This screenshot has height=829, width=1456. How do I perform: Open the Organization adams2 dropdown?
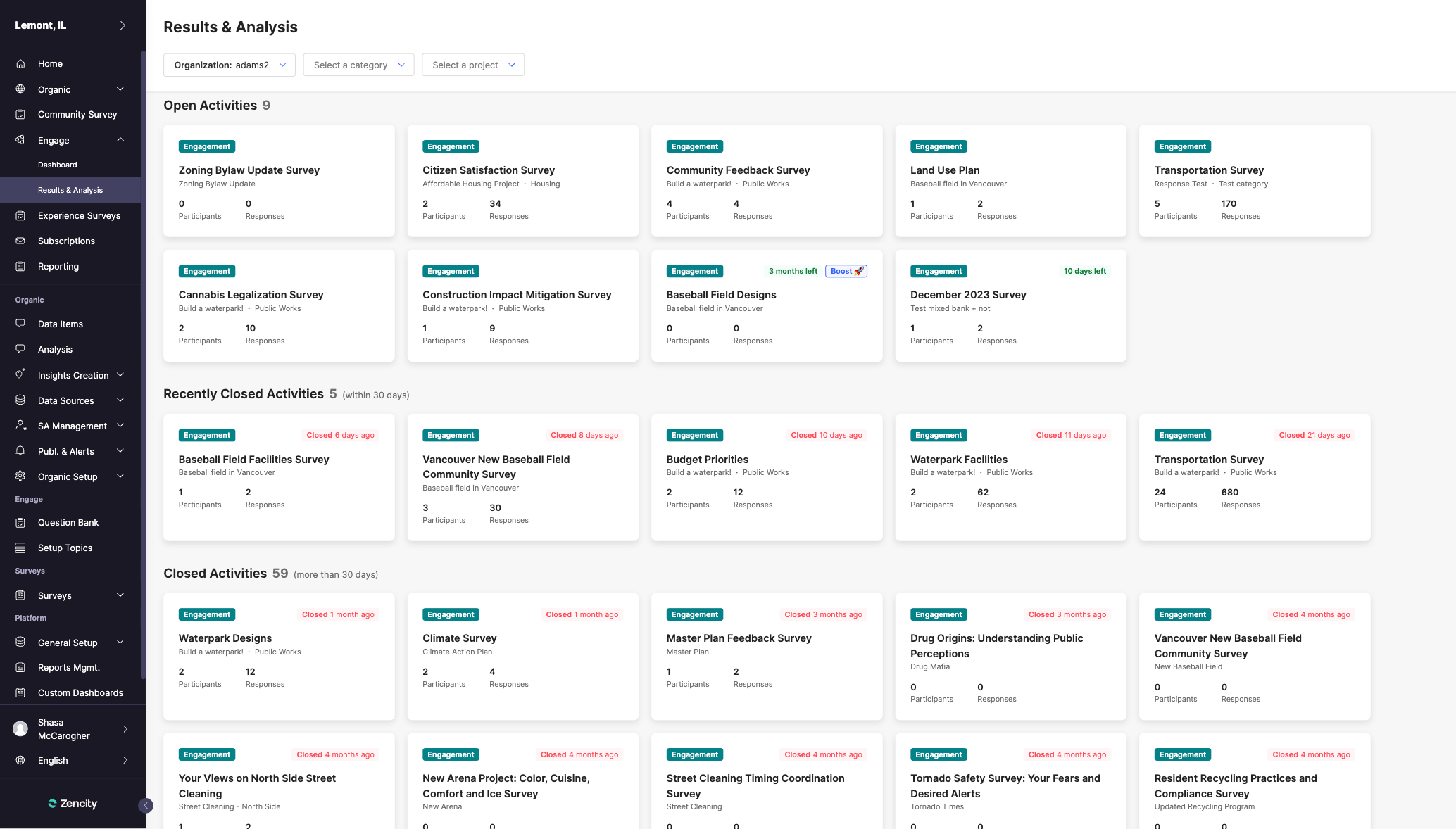click(230, 65)
